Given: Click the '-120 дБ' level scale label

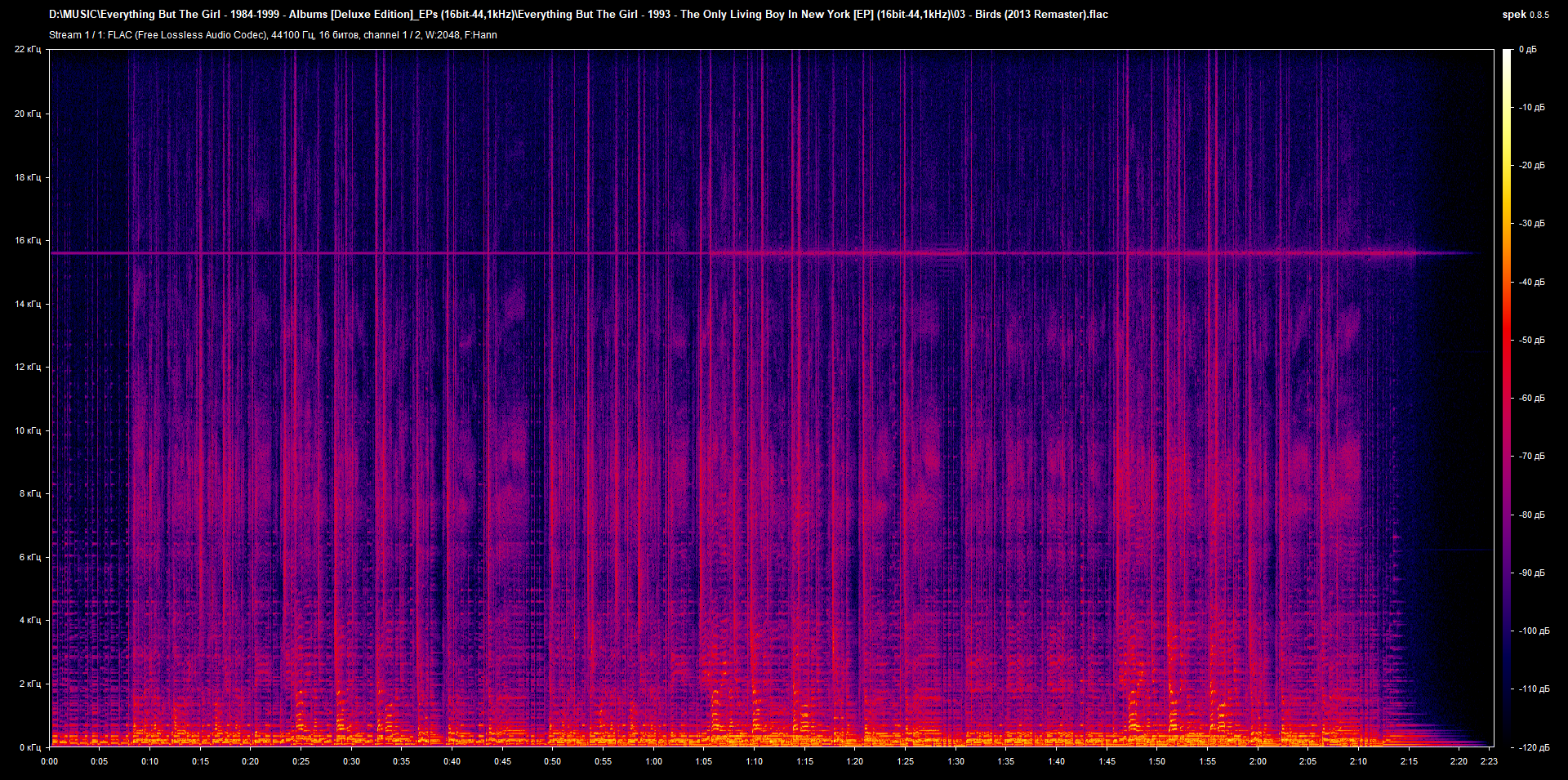Looking at the screenshot, I should coord(1535,748).
